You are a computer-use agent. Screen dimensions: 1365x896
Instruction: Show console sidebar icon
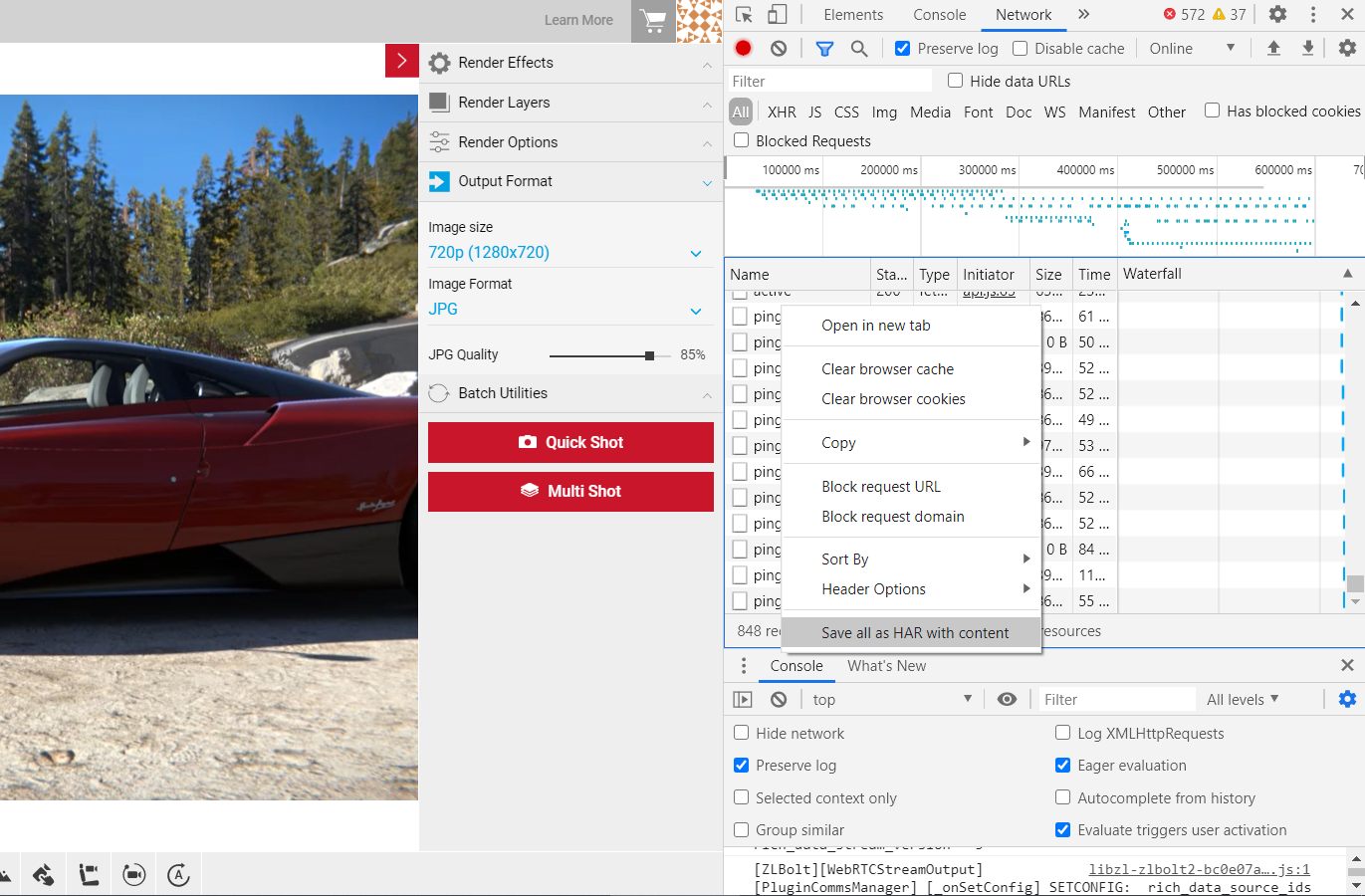(743, 700)
